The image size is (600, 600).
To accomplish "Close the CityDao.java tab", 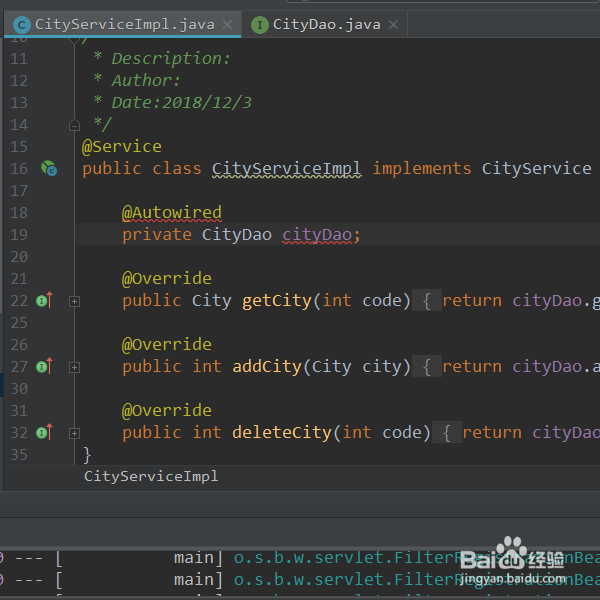I will click(x=393, y=25).
